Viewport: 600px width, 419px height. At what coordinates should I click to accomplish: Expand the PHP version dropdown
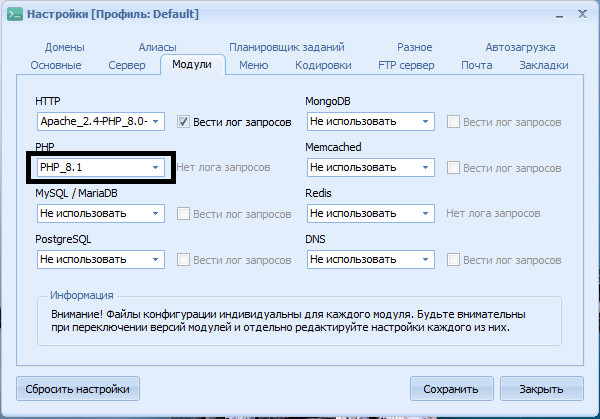tap(155, 168)
